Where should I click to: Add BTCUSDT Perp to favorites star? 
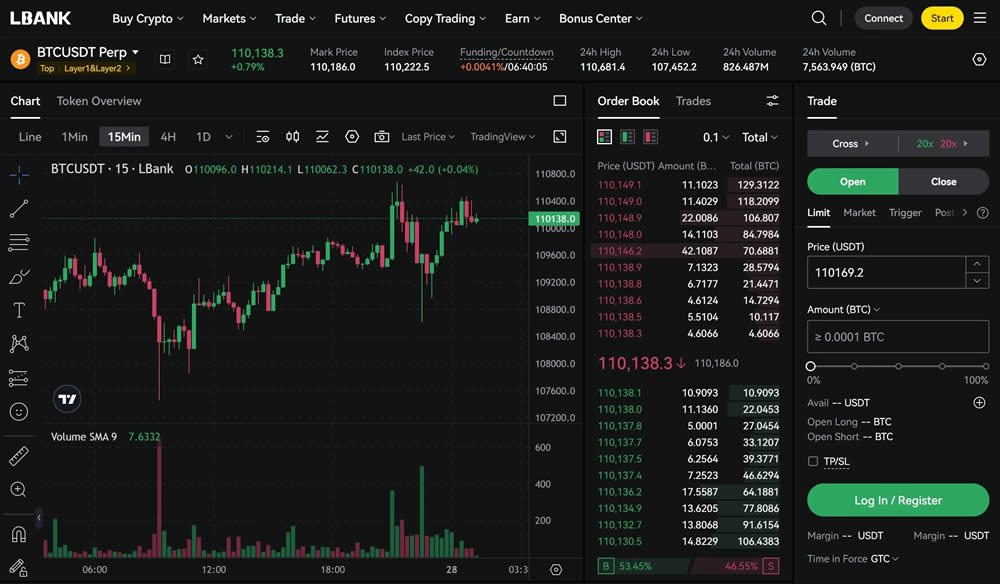click(198, 60)
